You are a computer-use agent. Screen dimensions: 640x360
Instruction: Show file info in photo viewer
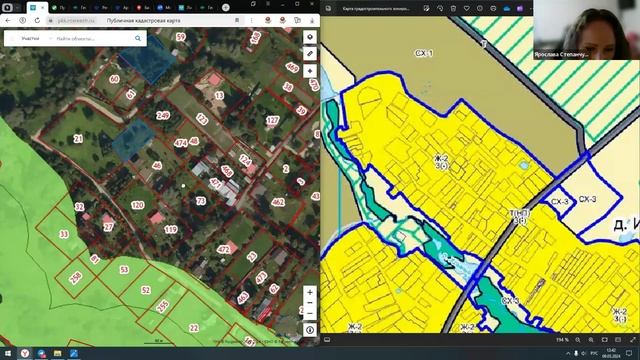coord(480,8)
